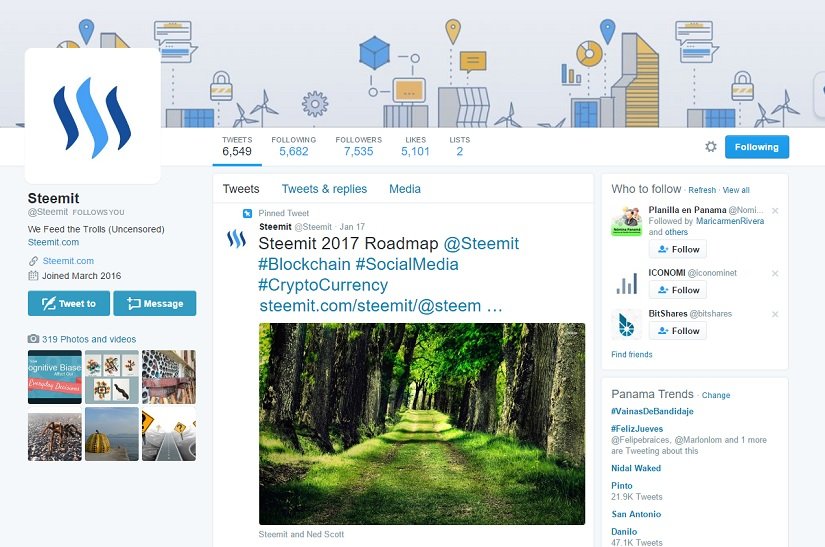The image size is (825, 547).
Task: Click #SocialMedia hashtag
Action: (x=407, y=264)
